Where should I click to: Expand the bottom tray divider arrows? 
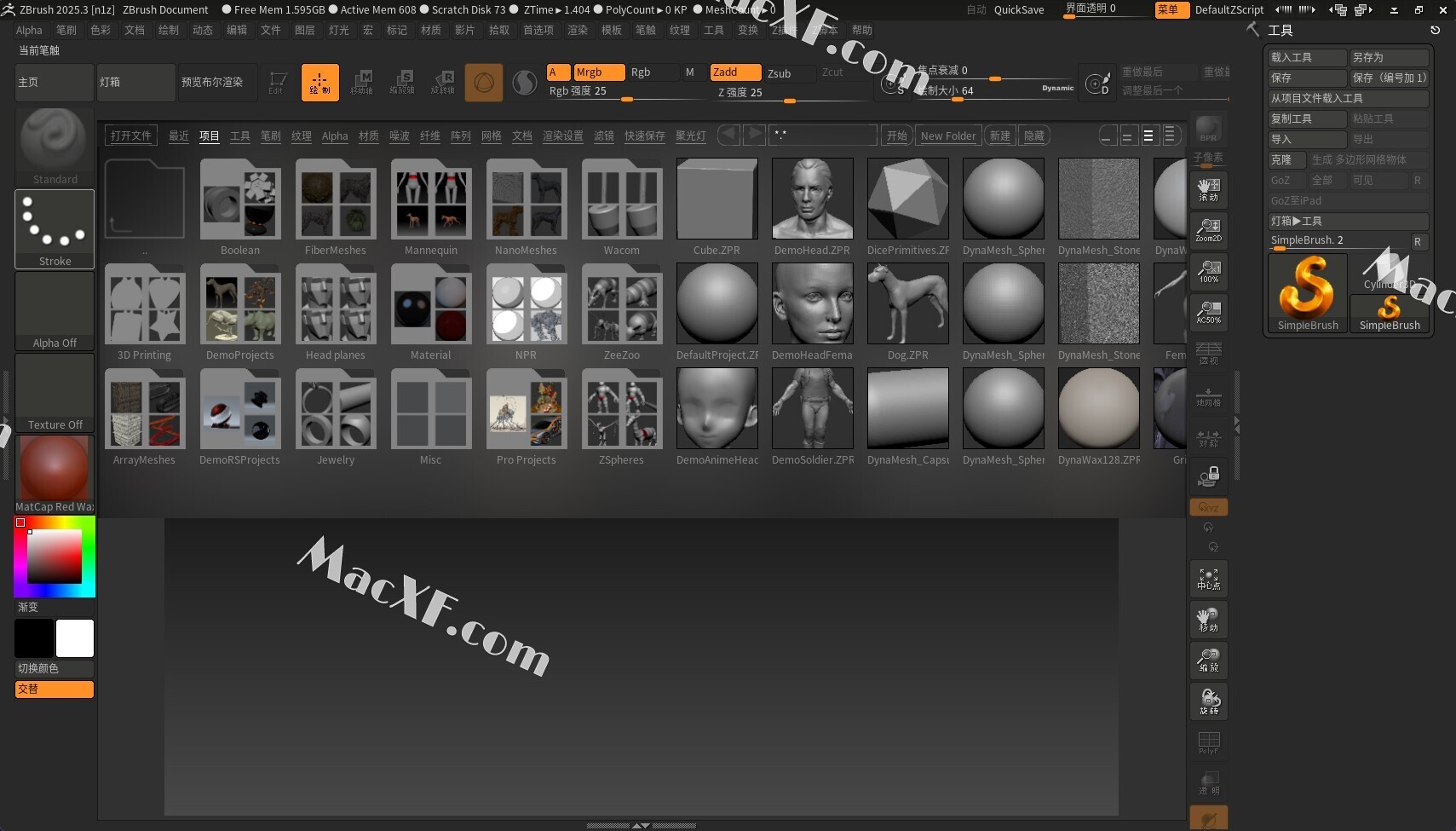(641, 826)
